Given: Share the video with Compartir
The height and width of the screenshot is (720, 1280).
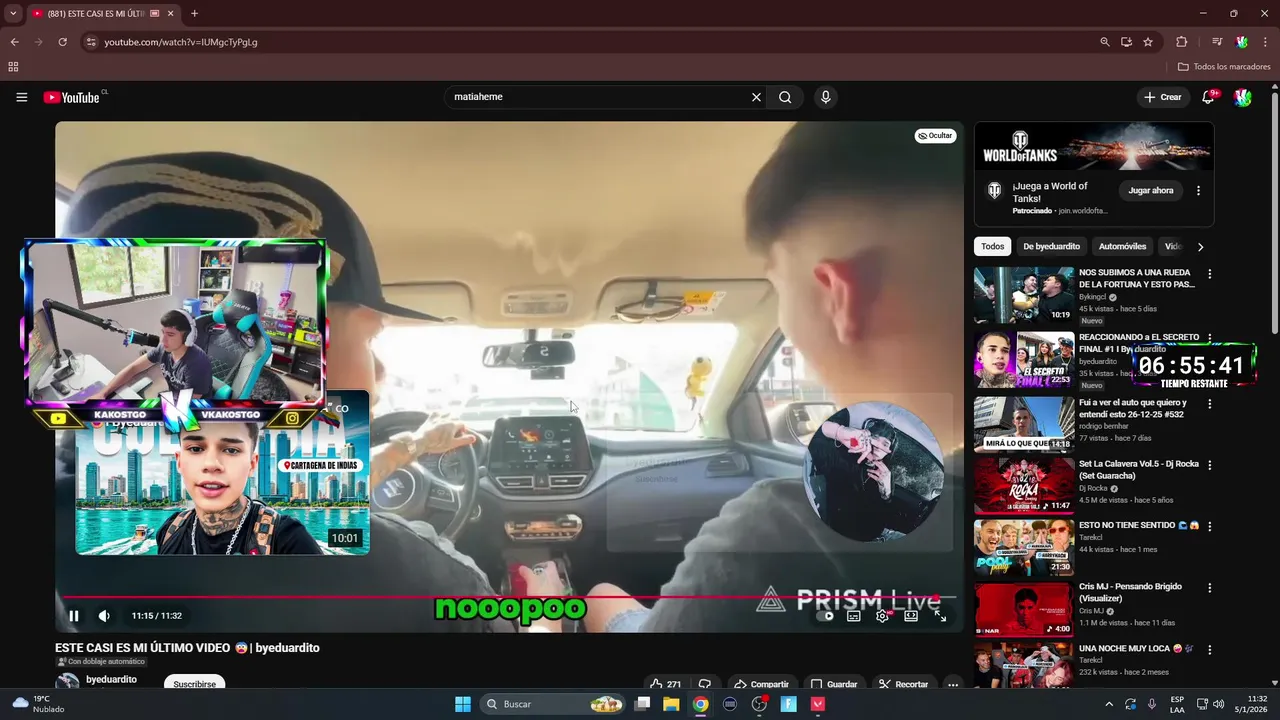Looking at the screenshot, I should click(x=761, y=684).
